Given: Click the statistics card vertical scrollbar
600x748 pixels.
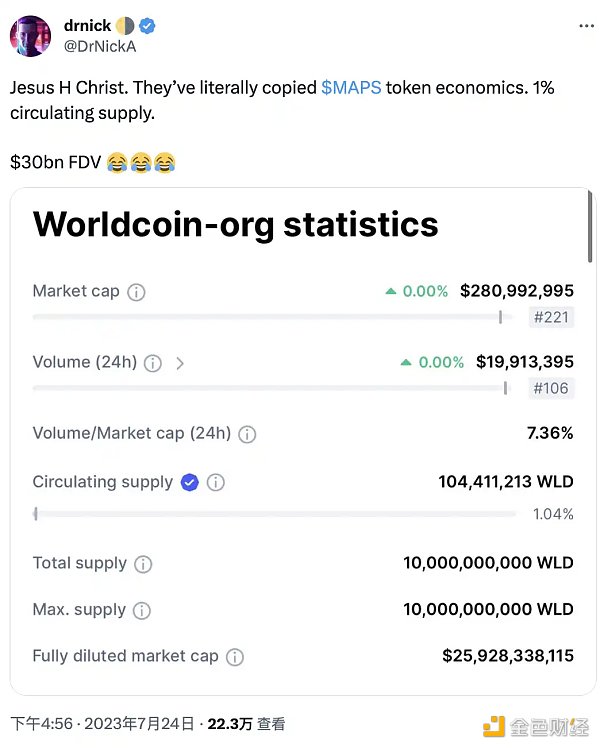Looking at the screenshot, I should [x=590, y=230].
